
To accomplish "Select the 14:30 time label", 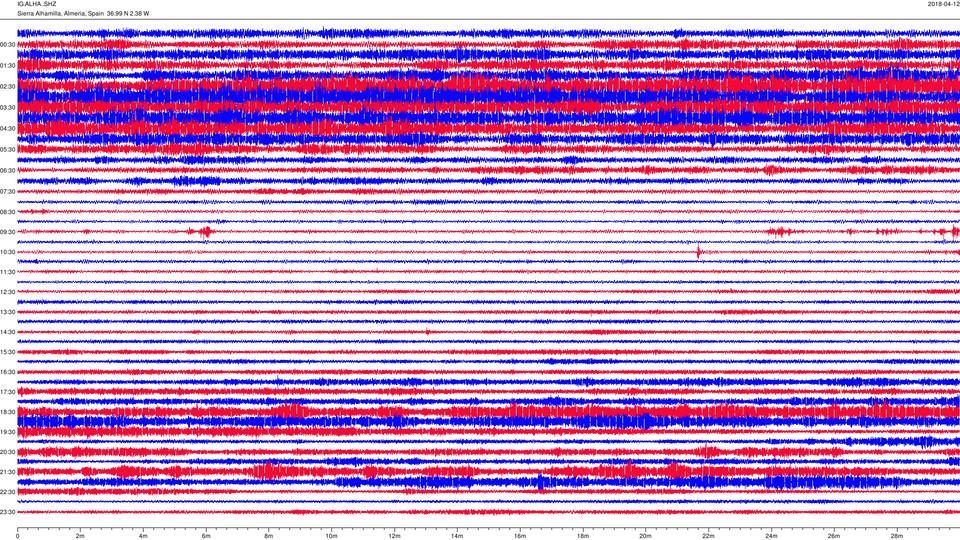I will pyautogui.click(x=7, y=332).
